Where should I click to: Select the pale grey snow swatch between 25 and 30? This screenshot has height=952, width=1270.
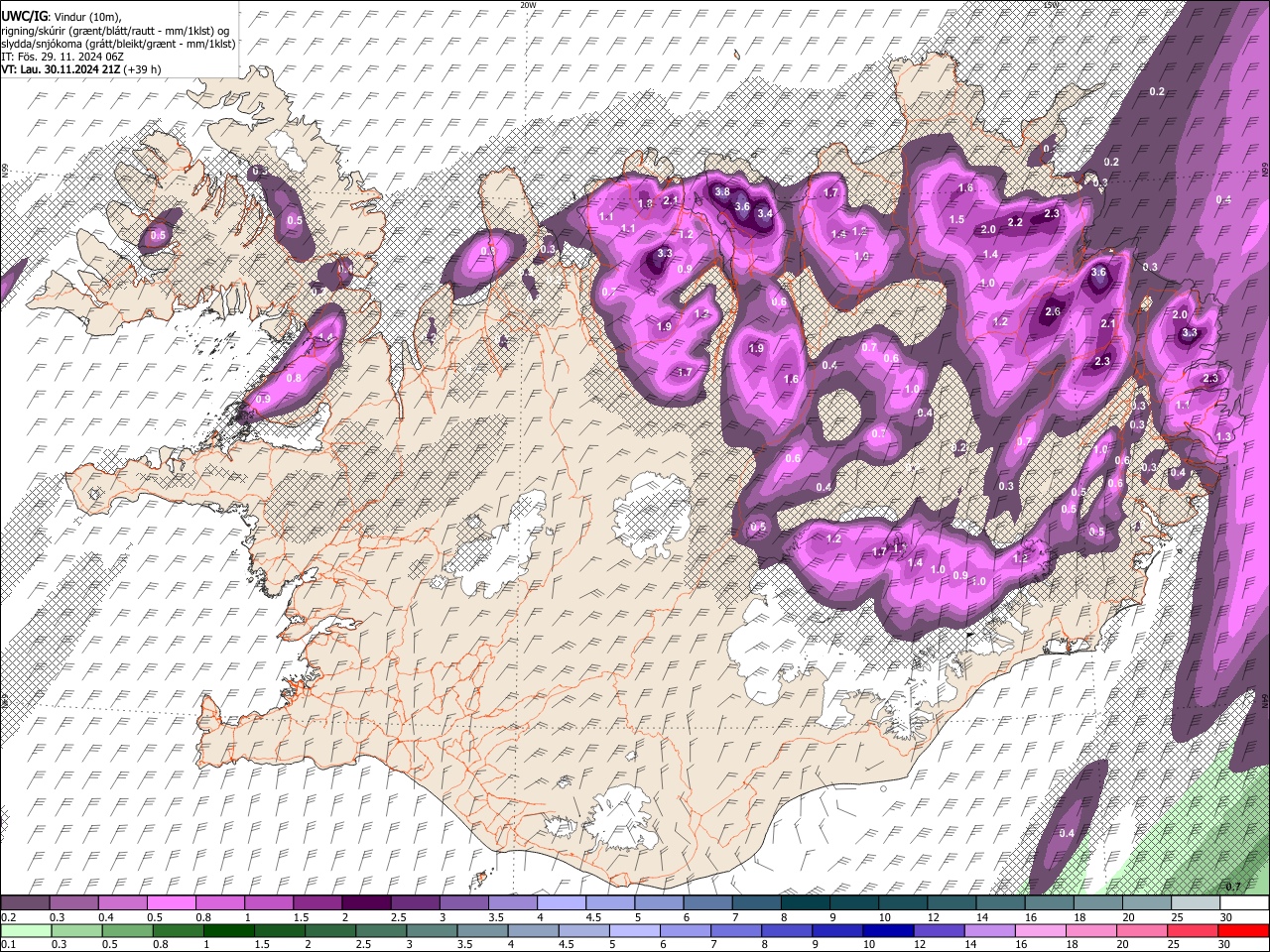(1197, 903)
